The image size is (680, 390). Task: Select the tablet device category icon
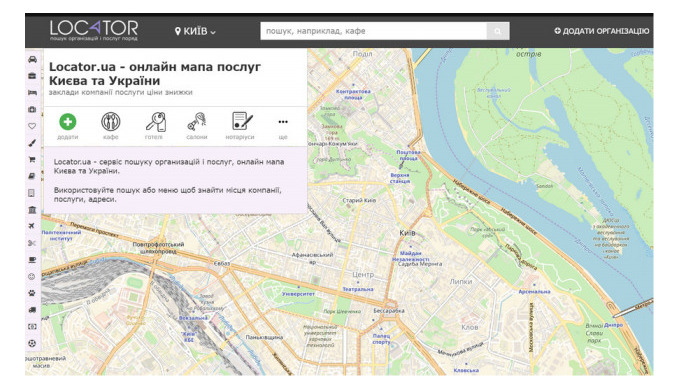click(x=32, y=193)
